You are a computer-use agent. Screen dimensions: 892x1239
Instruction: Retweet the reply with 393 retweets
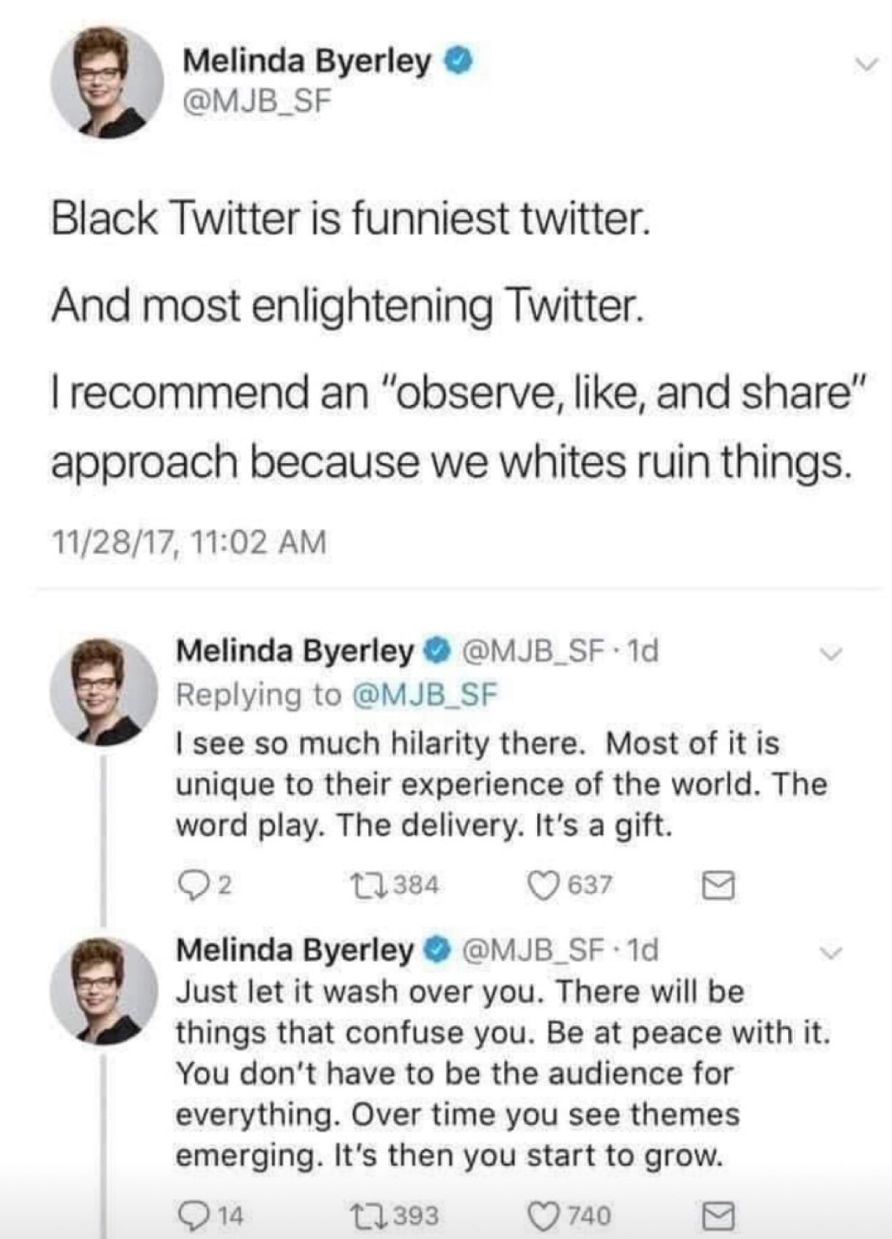coord(388,1215)
